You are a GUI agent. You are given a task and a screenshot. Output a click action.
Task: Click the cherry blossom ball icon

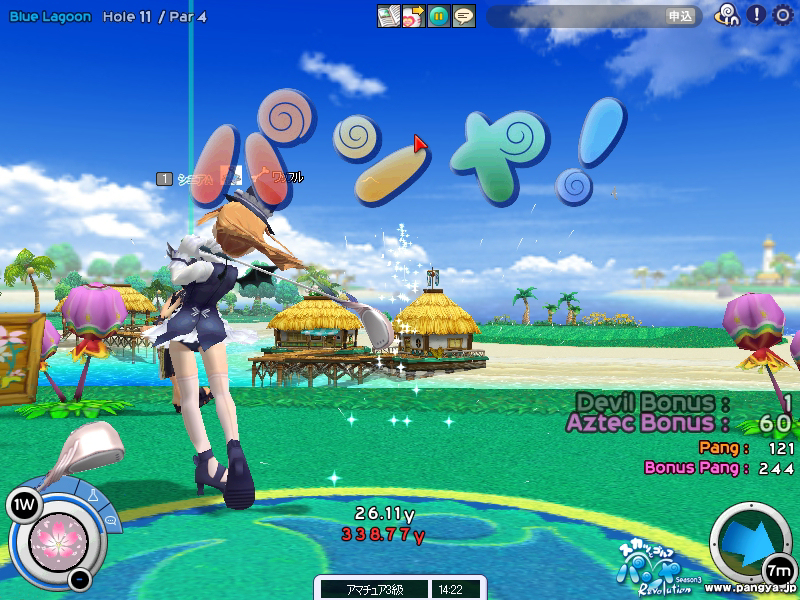pos(56,541)
